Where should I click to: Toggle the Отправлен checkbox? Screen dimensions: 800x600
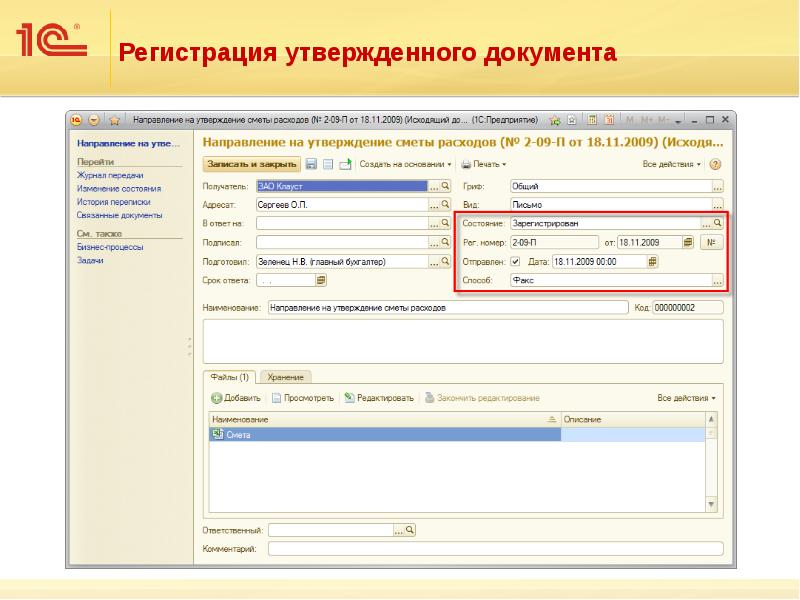(515, 262)
